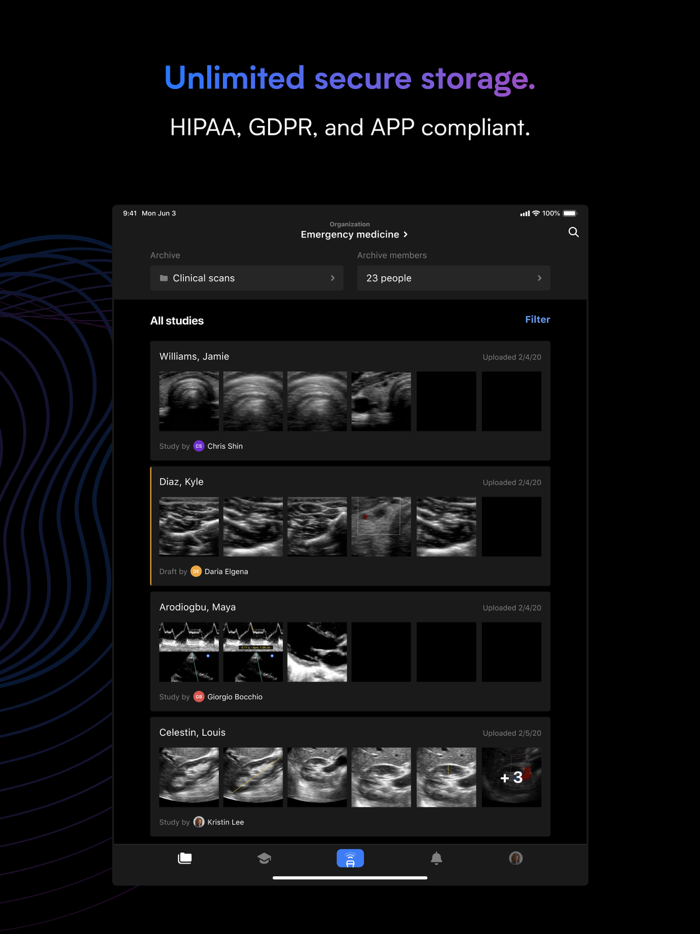The image size is (700, 934).
Task: Tap Giorgio Bocchio's red avatar
Action: (199, 696)
